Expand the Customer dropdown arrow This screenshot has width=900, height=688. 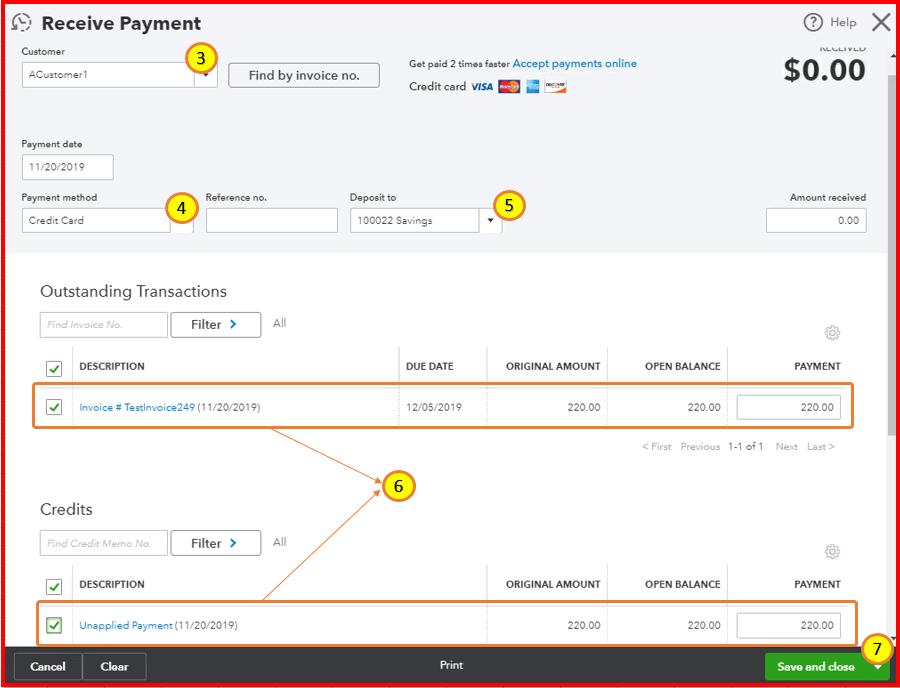coord(205,75)
